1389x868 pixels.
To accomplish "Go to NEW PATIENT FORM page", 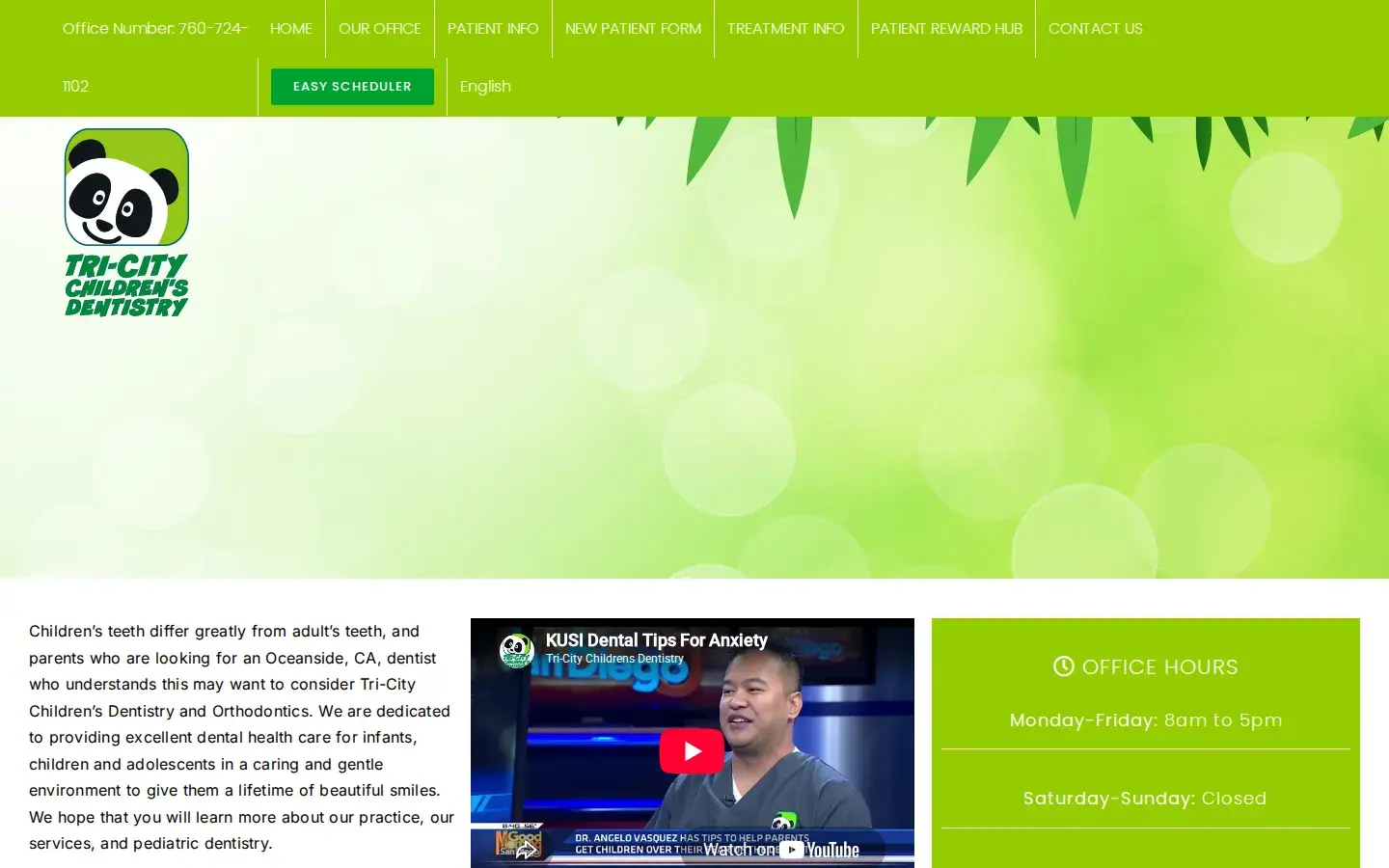I will 633,29.
